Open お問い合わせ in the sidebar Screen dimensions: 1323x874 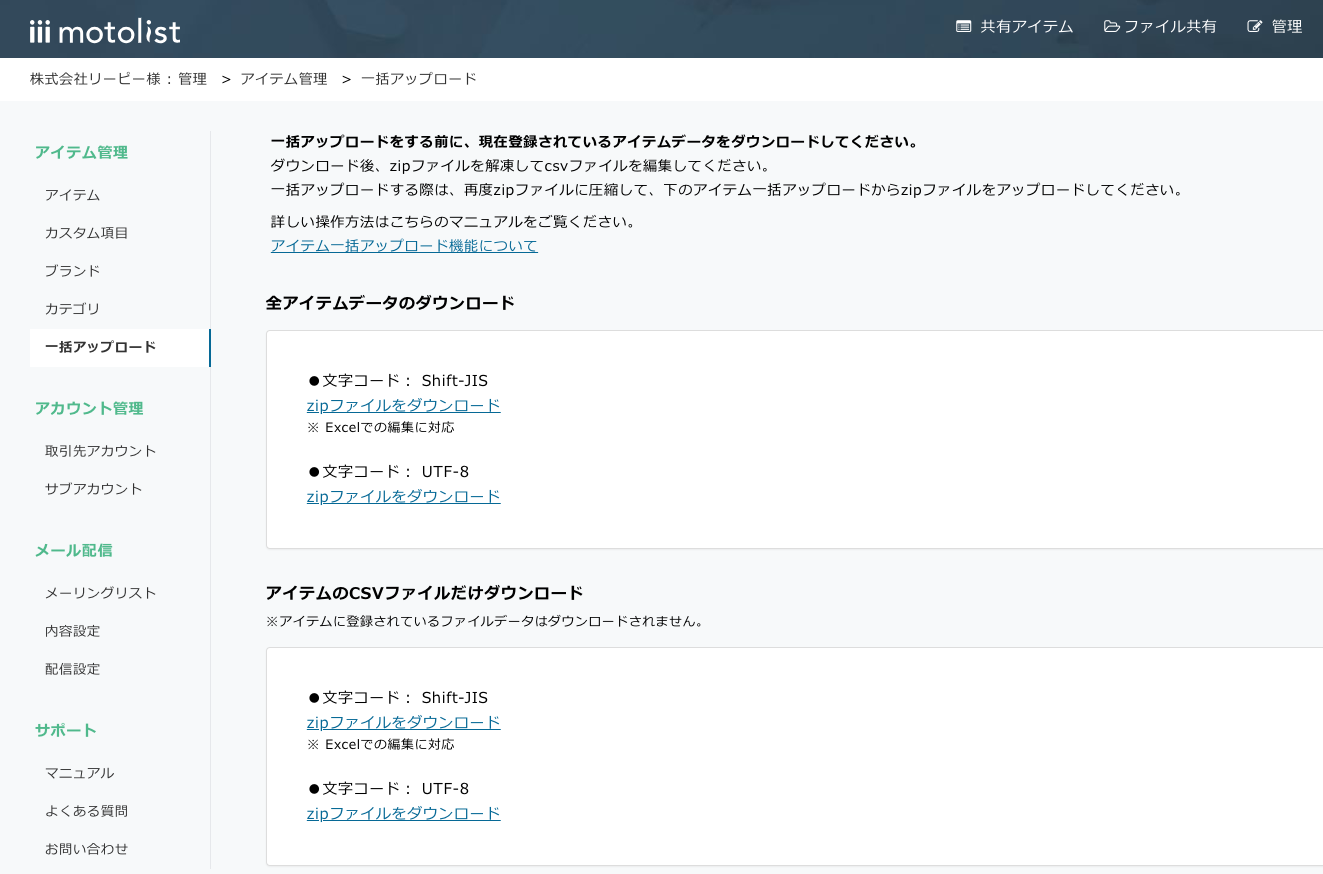pyautogui.click(x=86, y=849)
